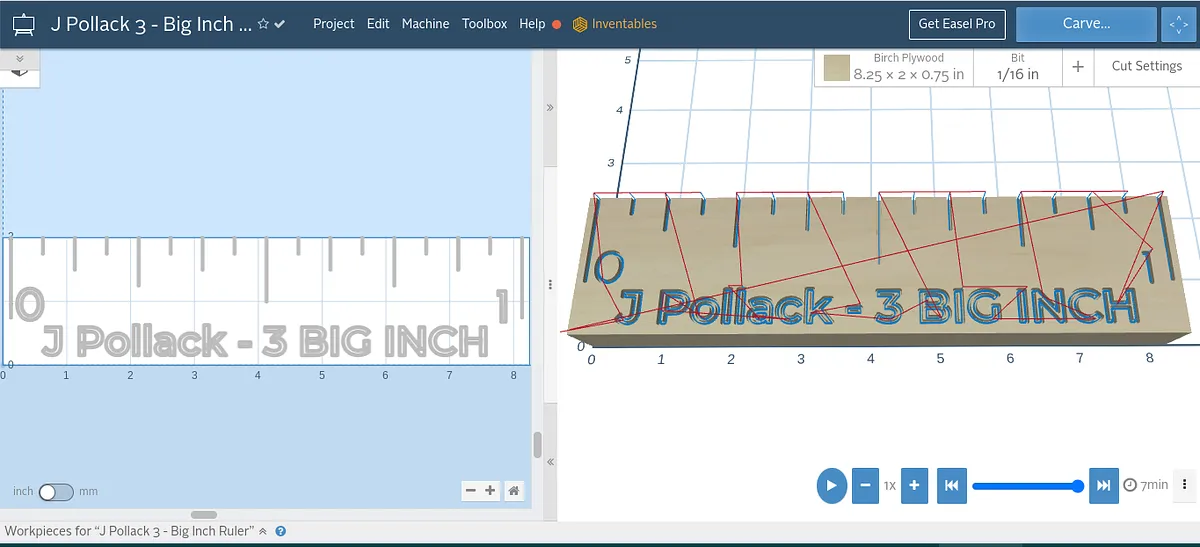
Task: Expand the Workpieces panel
Action: (263, 531)
